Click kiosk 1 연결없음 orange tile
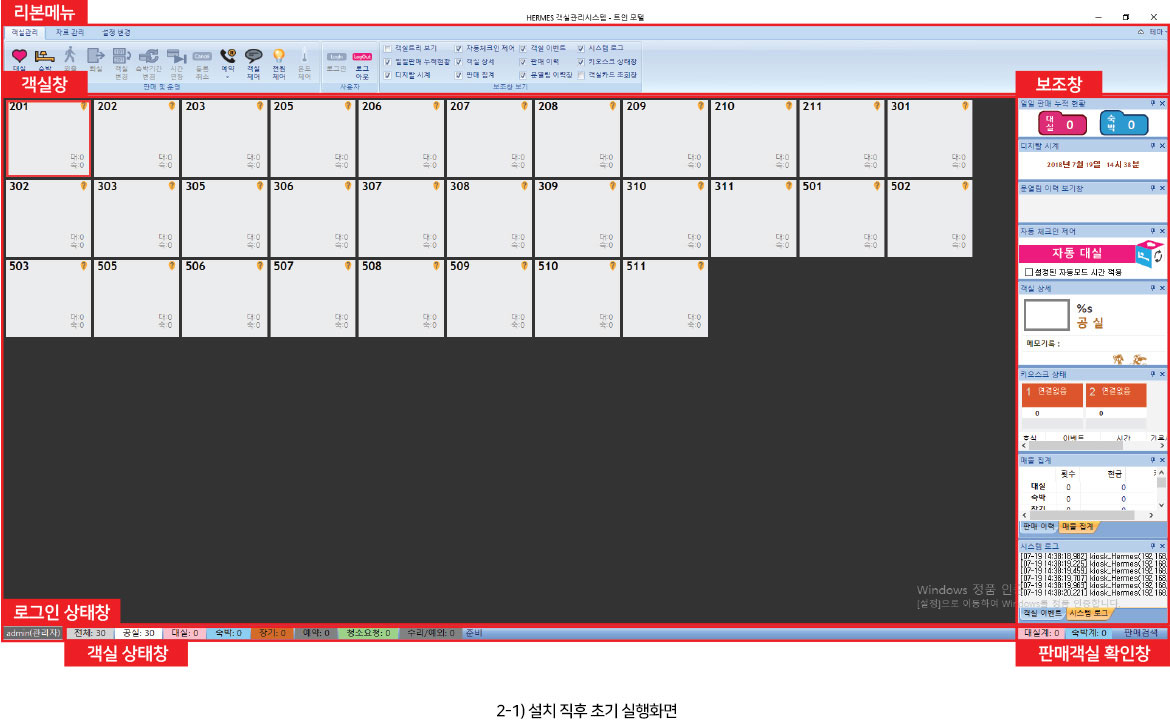 point(1051,395)
